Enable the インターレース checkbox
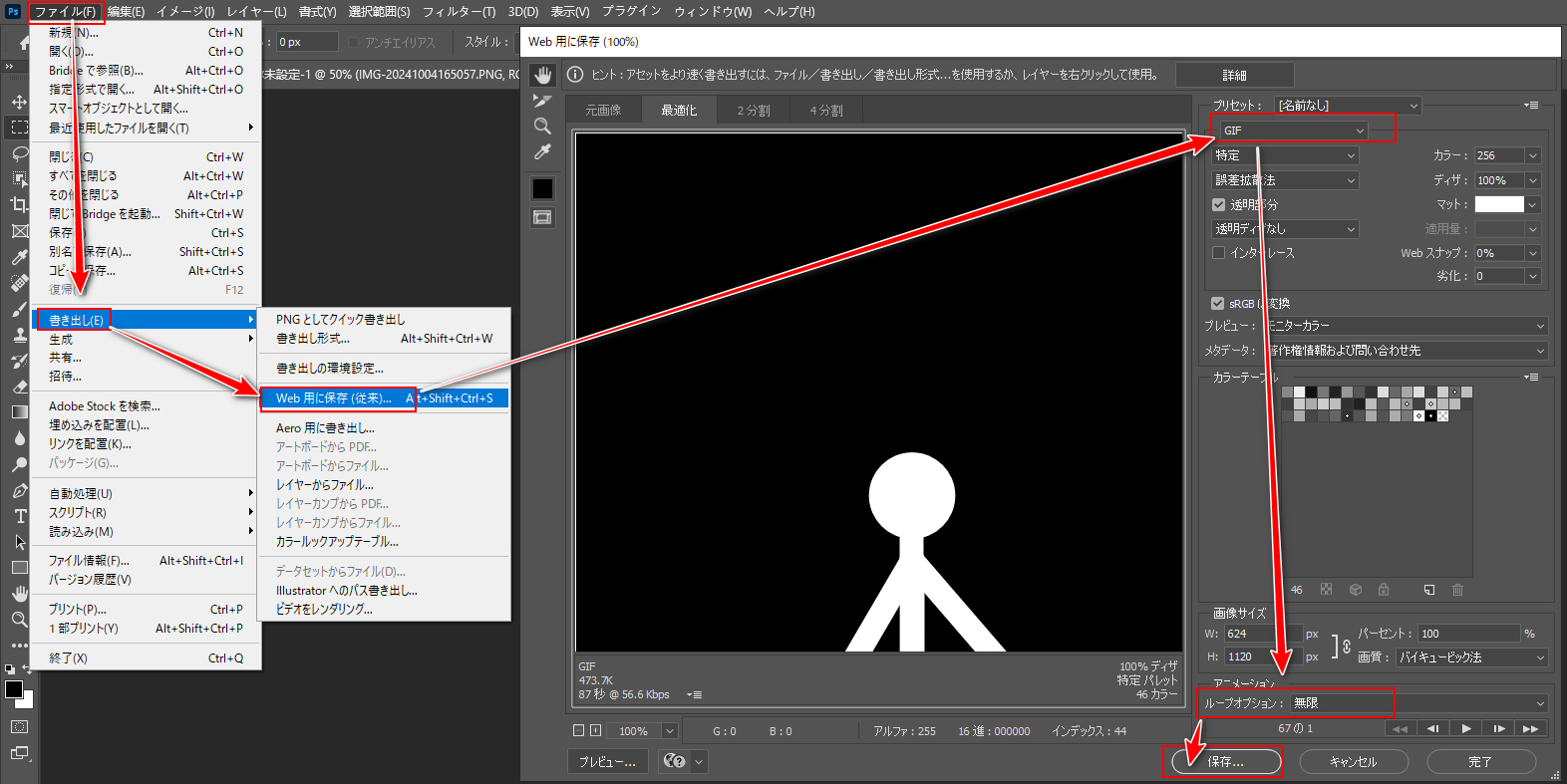 pyautogui.click(x=1218, y=253)
